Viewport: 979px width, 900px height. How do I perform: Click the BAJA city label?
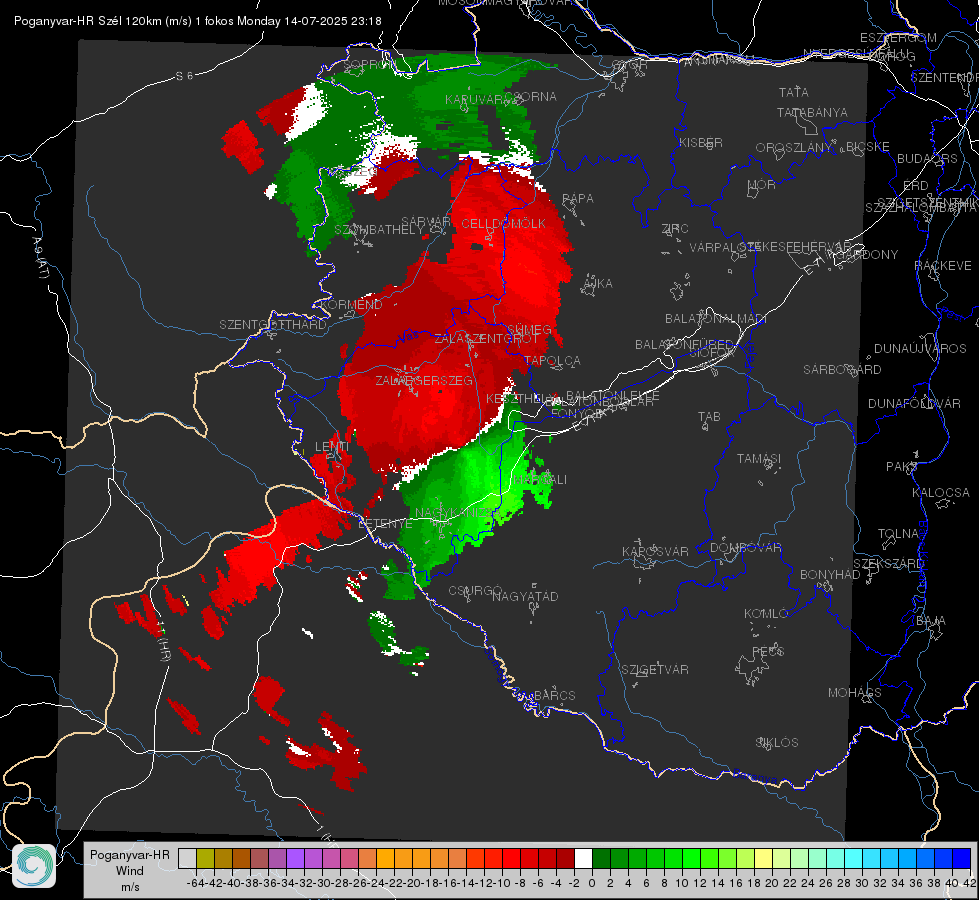931,621
